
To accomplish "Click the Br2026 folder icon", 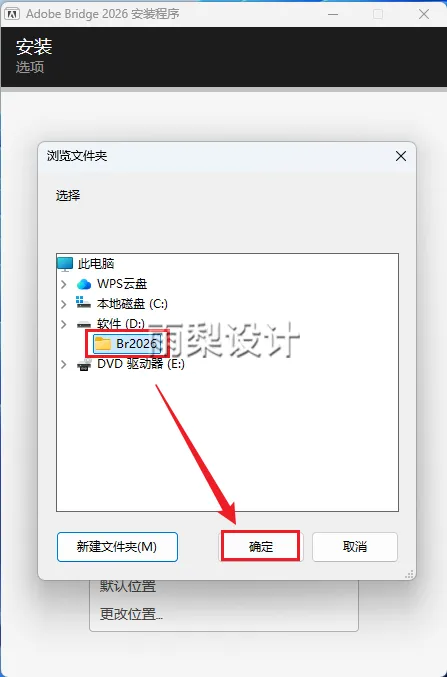I will (103, 344).
